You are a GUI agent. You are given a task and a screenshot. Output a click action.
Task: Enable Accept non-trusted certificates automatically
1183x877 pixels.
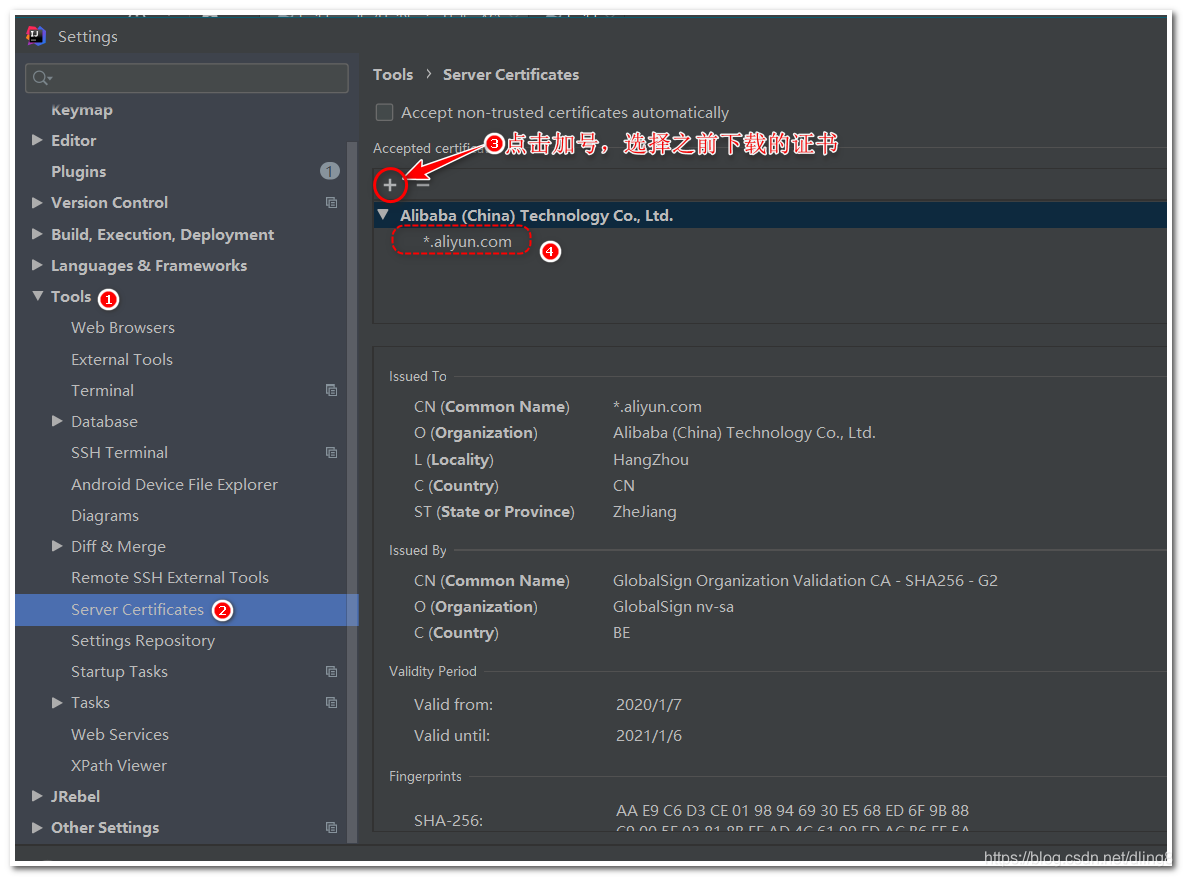pos(385,112)
